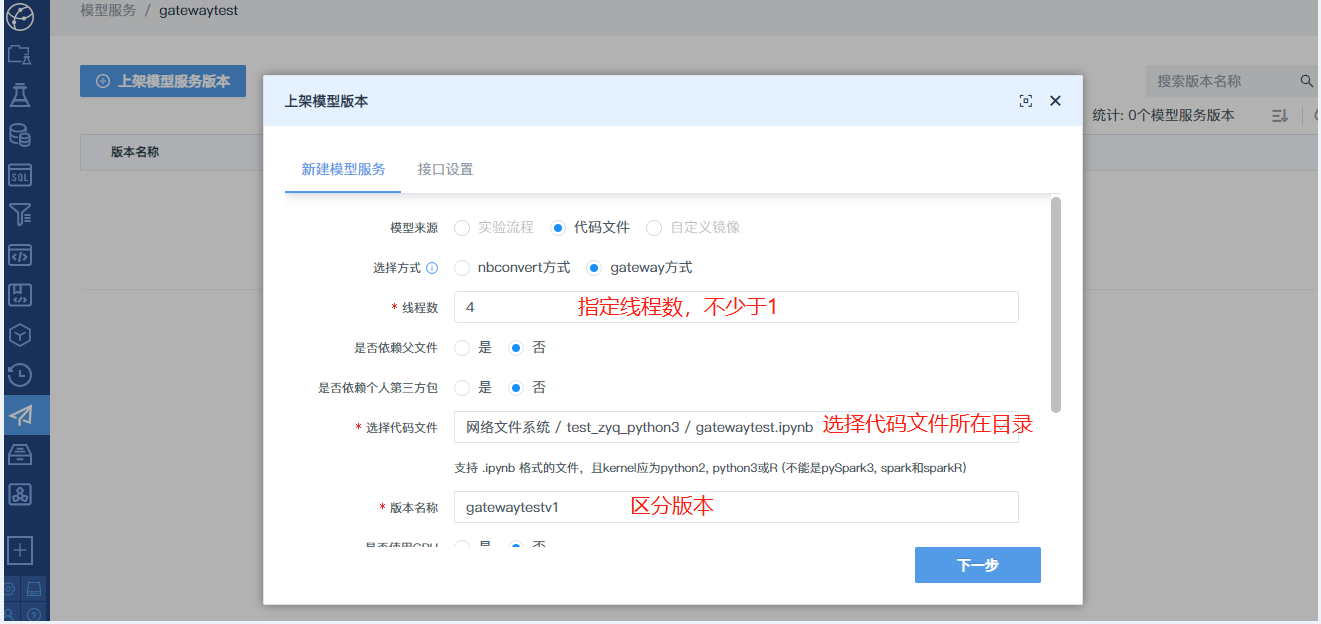Click the magnifier icon beside 搜索版本名称
The image size is (1321, 624).
(x=1305, y=81)
